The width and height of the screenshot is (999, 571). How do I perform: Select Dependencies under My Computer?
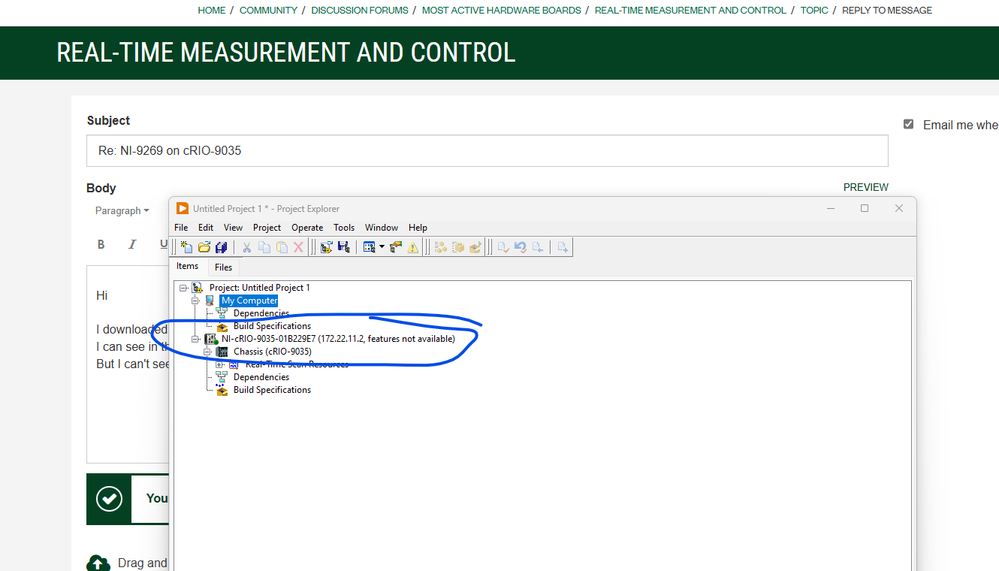pyautogui.click(x=261, y=313)
